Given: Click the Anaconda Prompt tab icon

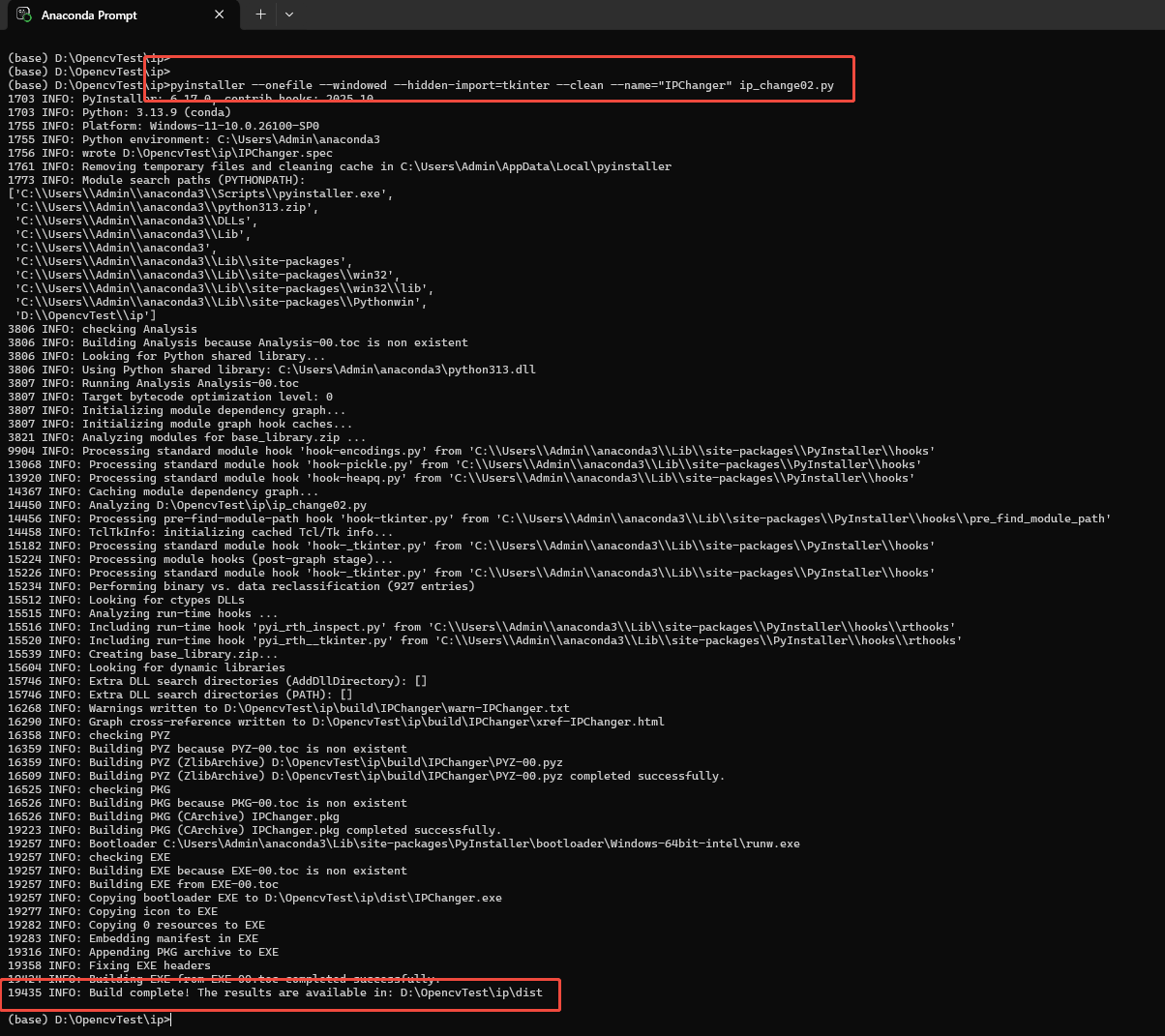Looking at the screenshot, I should click(x=25, y=15).
